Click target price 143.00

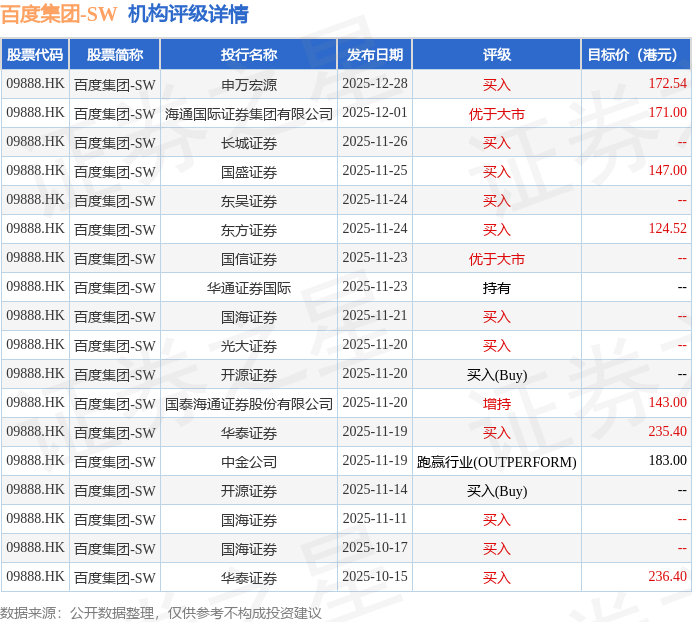click(667, 403)
